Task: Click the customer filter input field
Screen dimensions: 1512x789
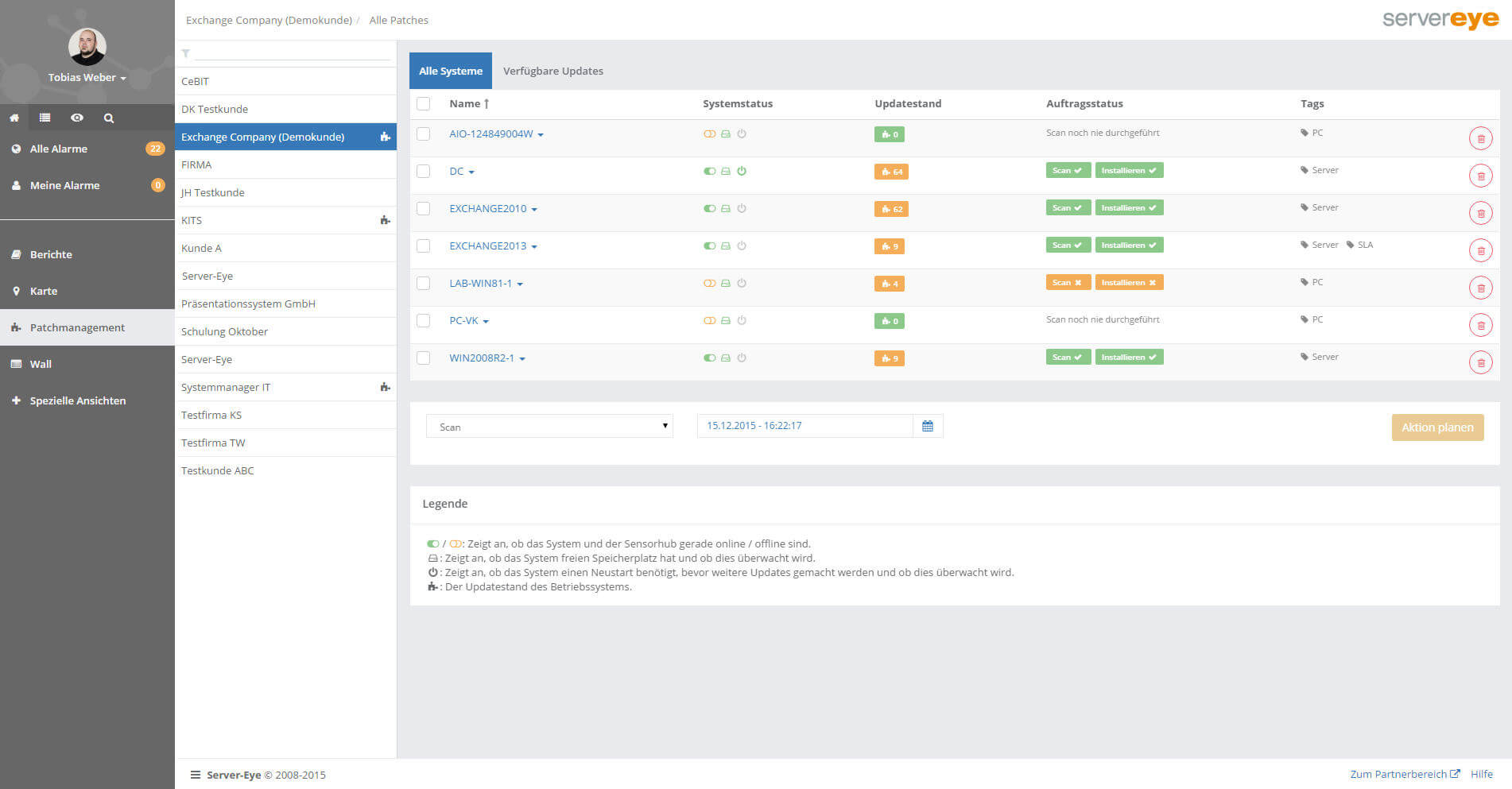Action: click(x=292, y=53)
